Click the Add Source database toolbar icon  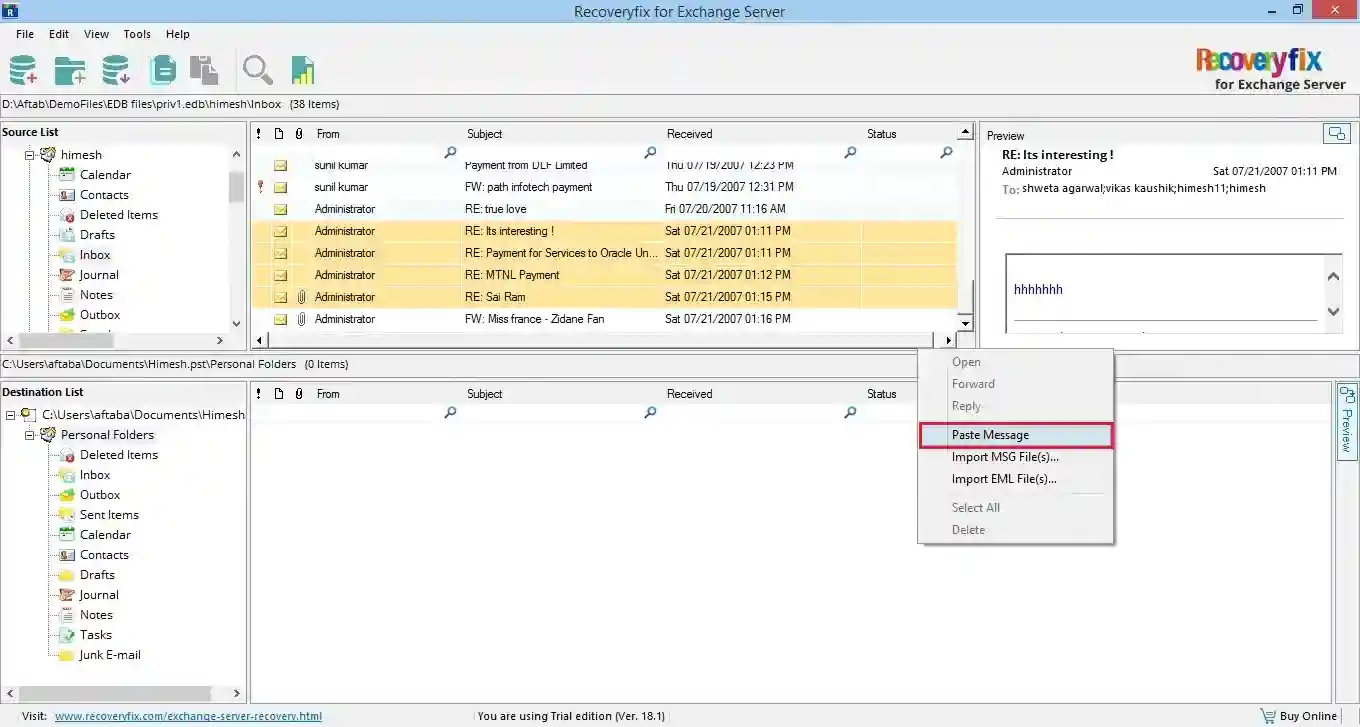point(23,71)
